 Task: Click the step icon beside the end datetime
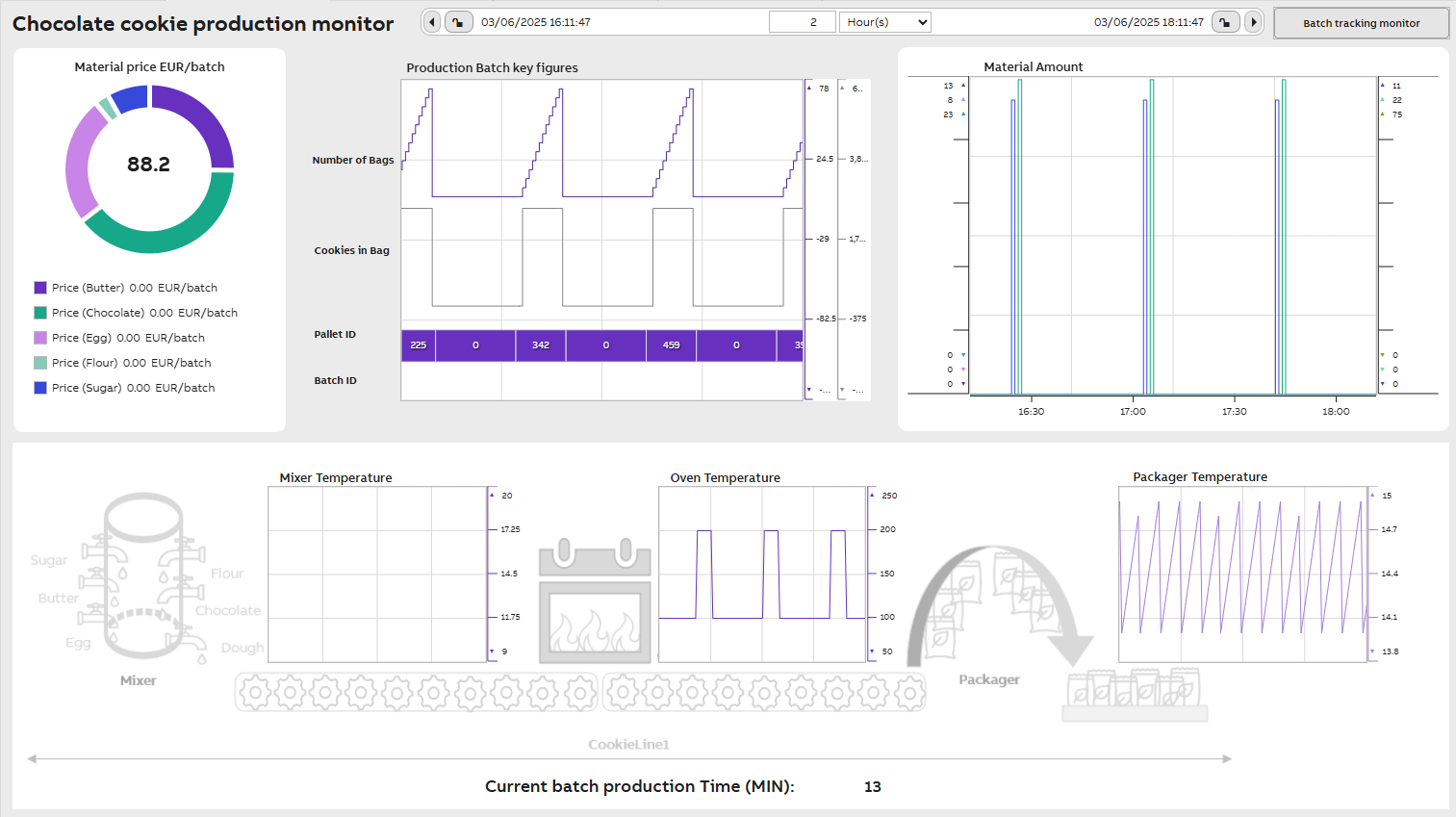(1225, 21)
